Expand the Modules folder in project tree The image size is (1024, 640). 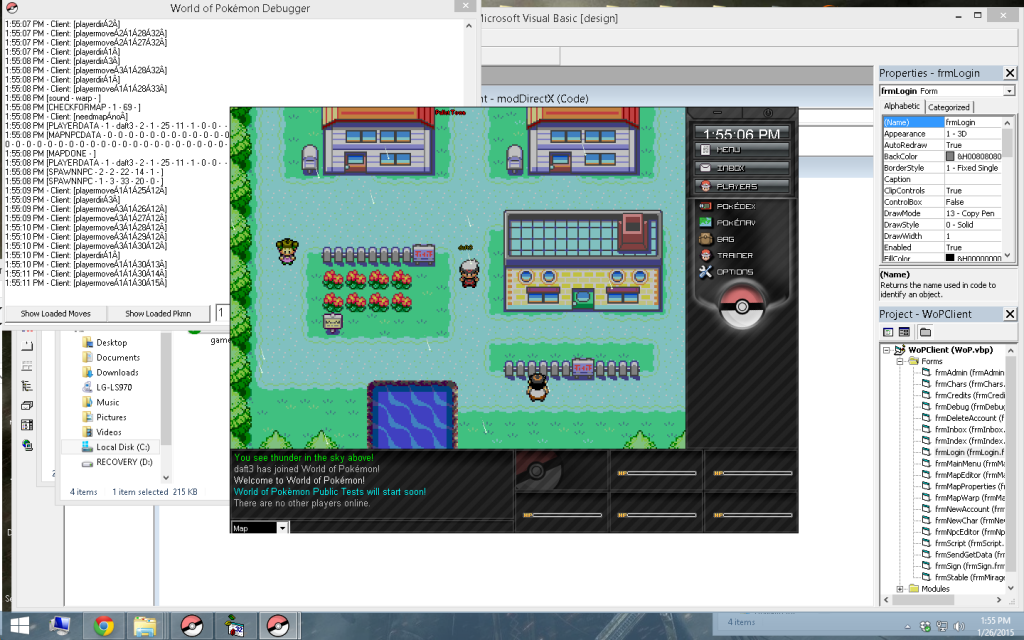(900, 588)
